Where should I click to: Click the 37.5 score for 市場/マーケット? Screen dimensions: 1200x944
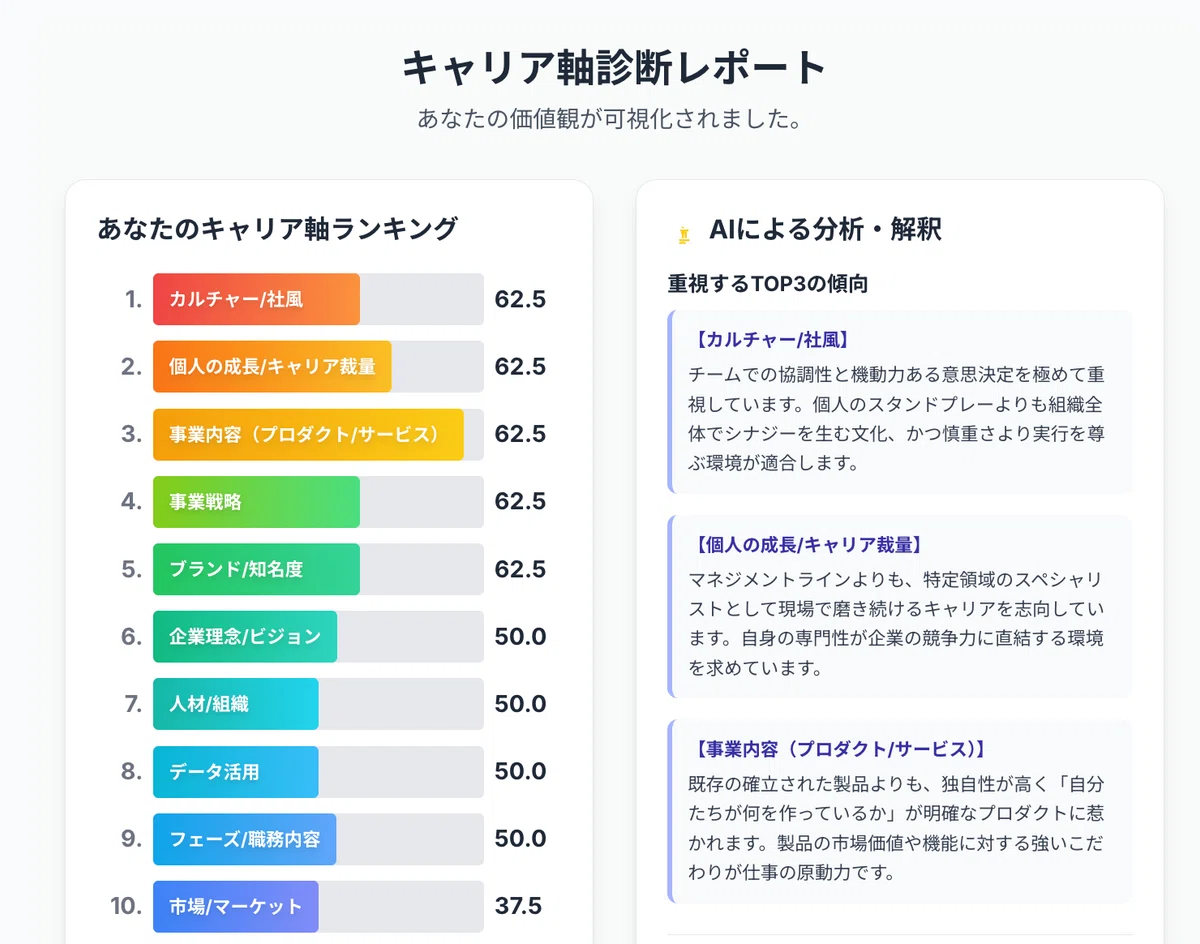[x=518, y=907]
